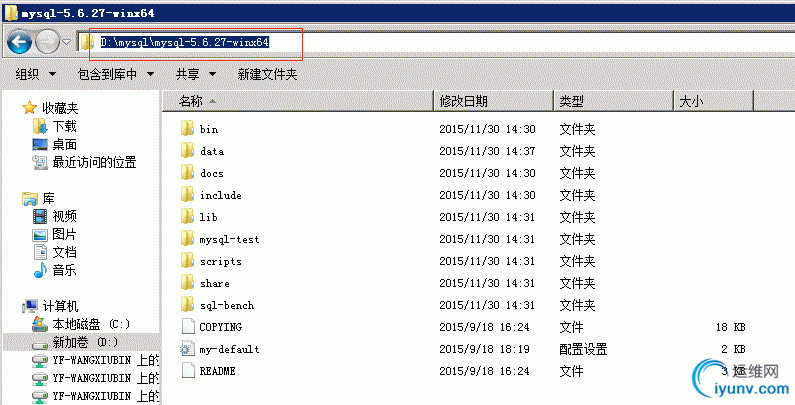Click the bin folder name text
Screen dimensions: 795x405
pos(209,129)
